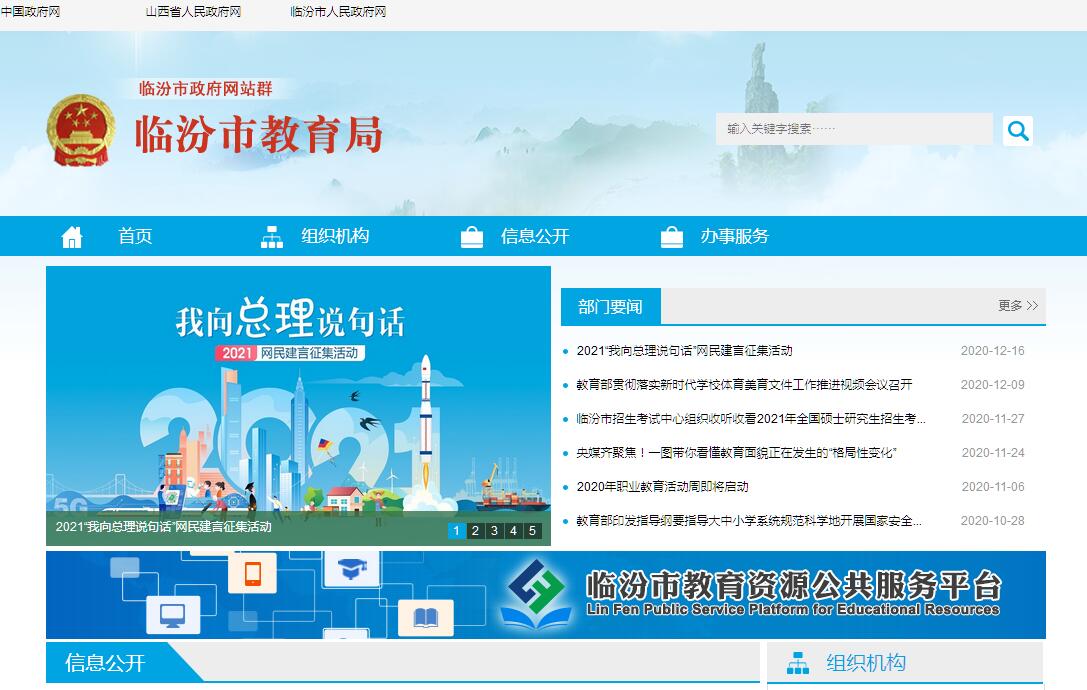Click the organization chart icon beside 组织机构
This screenshot has height=690, width=1087.
click(x=272, y=237)
